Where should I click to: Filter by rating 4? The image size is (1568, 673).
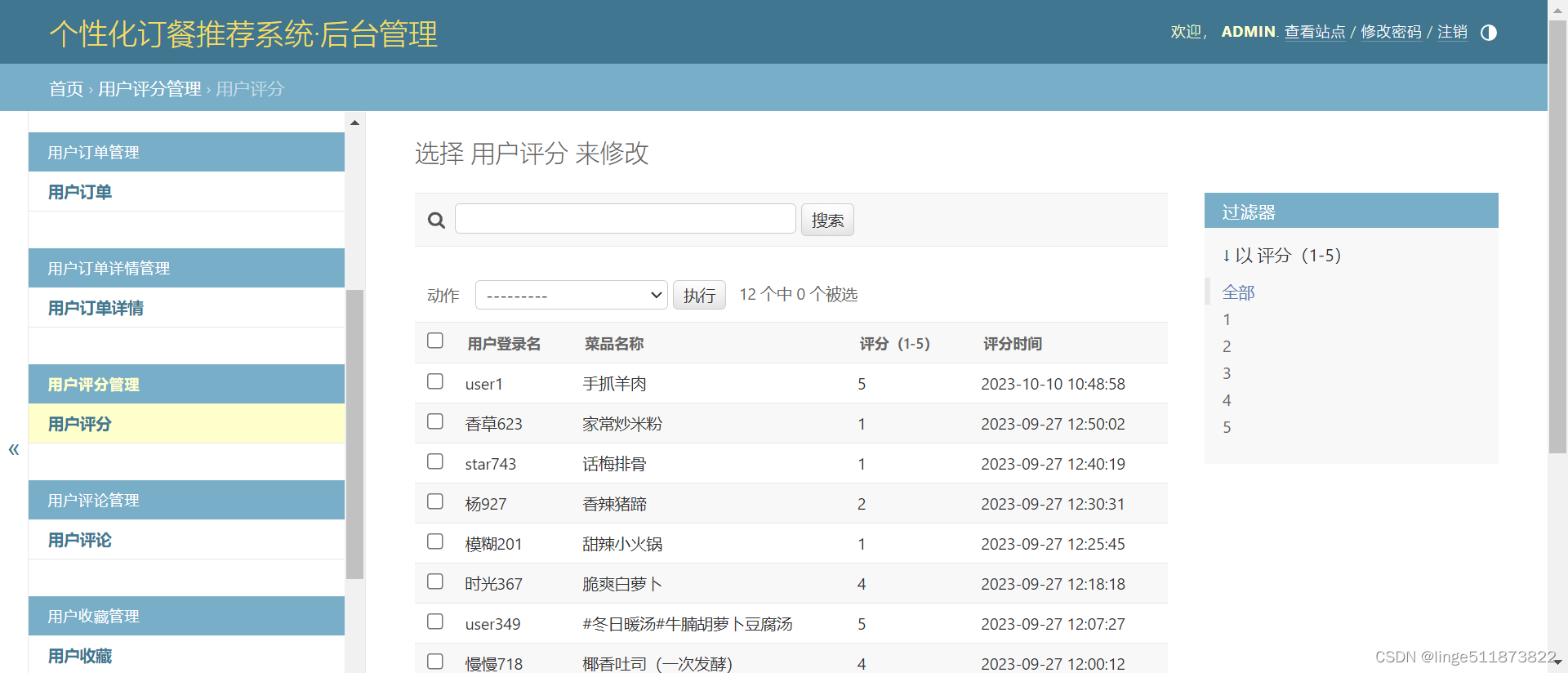coord(1227,400)
